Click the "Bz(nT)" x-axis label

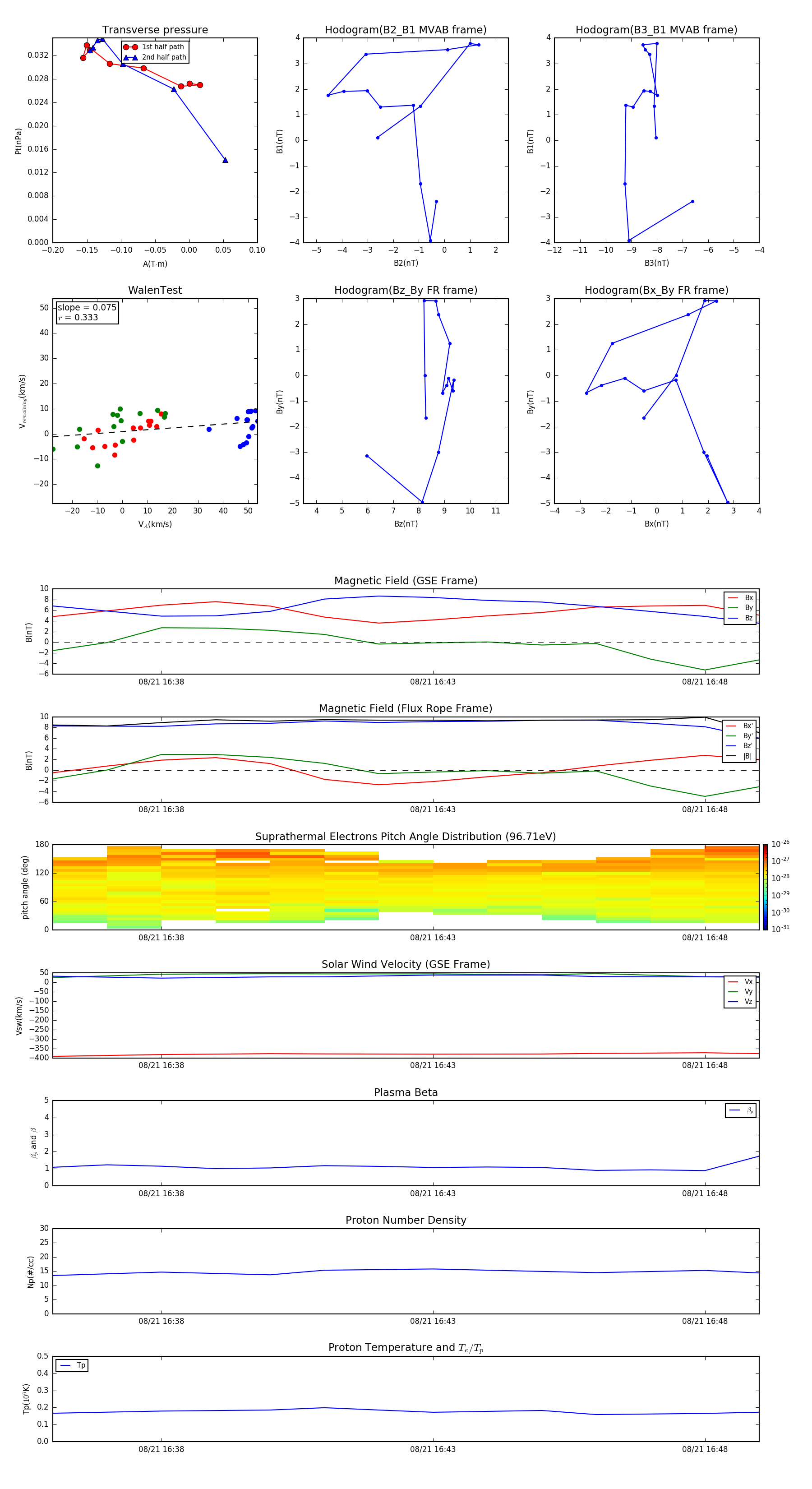point(406,524)
